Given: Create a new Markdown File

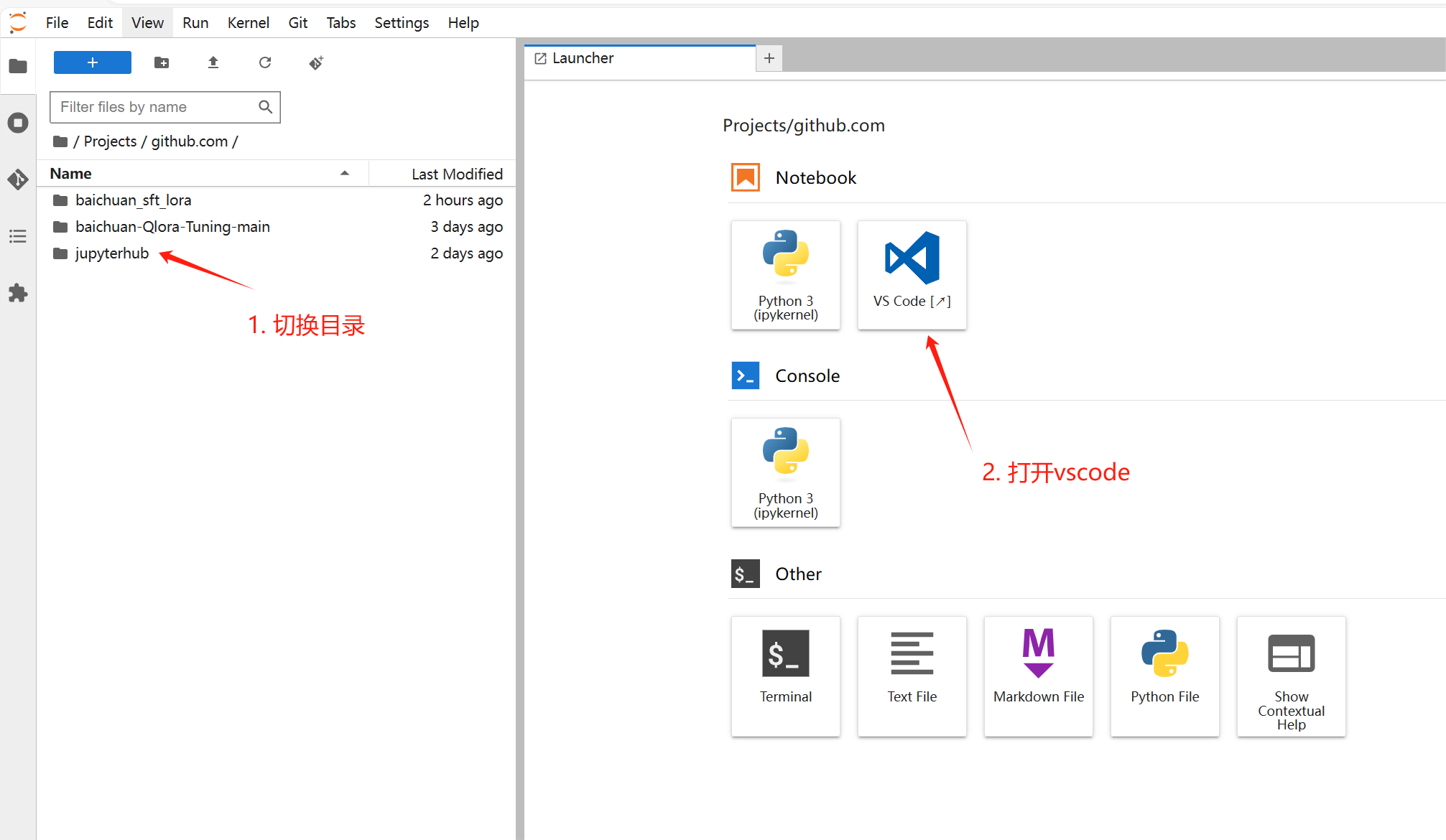Looking at the screenshot, I should (1038, 675).
